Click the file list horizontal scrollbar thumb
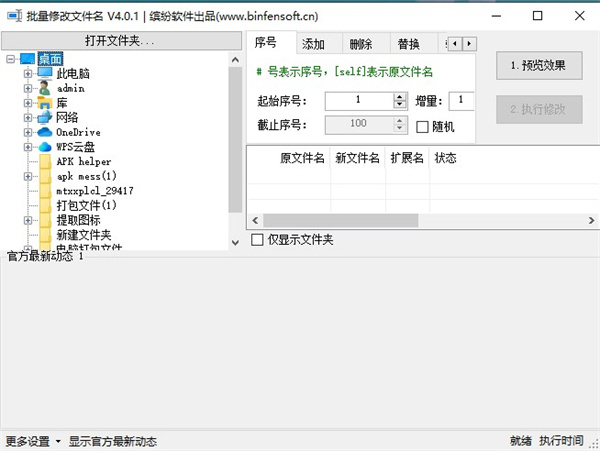The image size is (600, 451). [341, 220]
